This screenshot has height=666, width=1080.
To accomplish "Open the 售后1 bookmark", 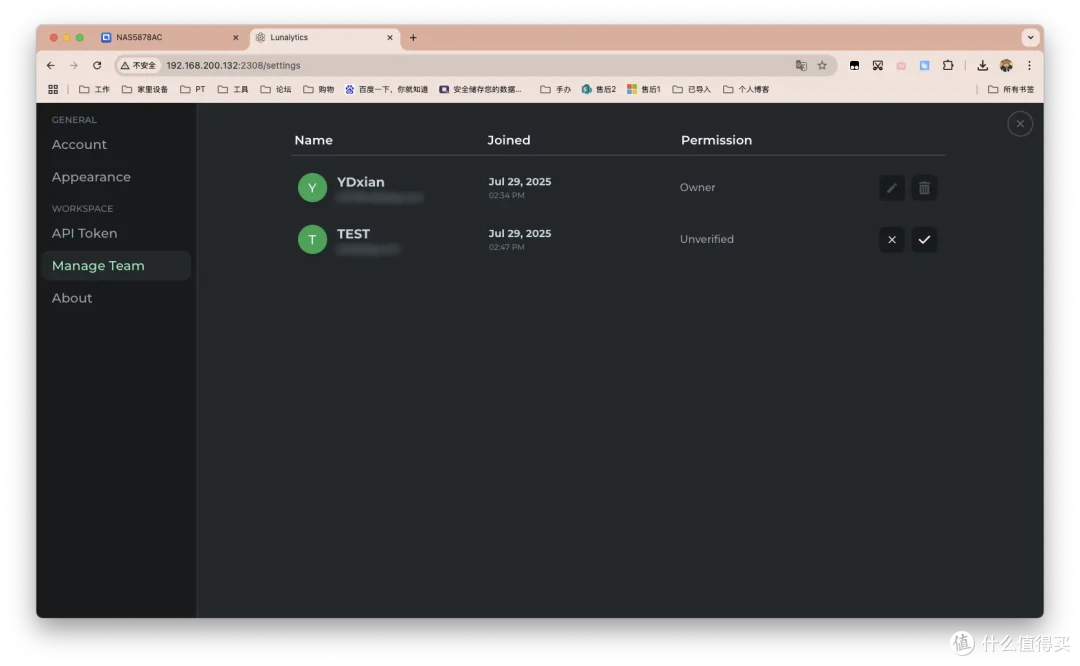I will [643, 90].
